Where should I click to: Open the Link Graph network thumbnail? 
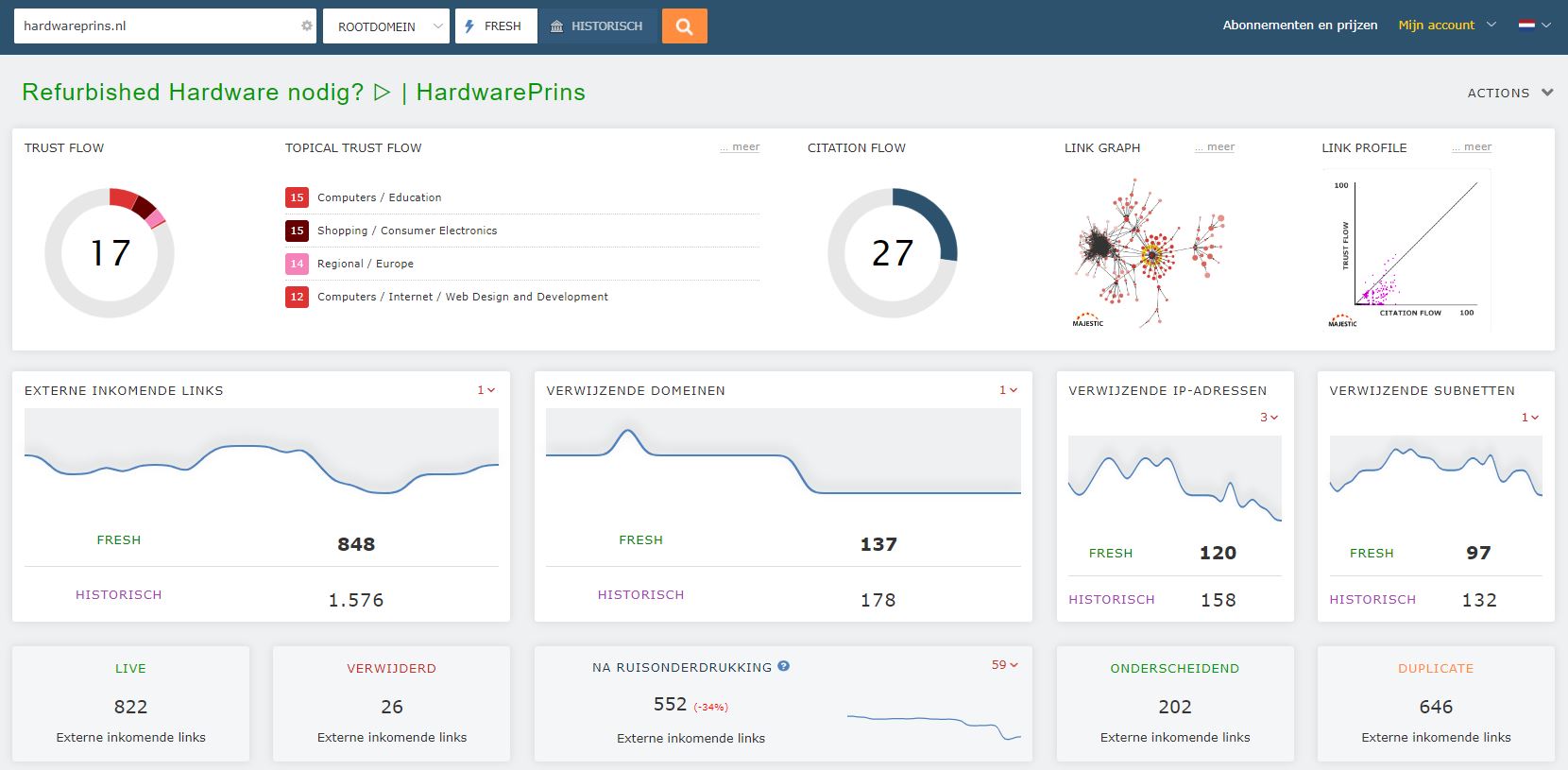point(1148,251)
